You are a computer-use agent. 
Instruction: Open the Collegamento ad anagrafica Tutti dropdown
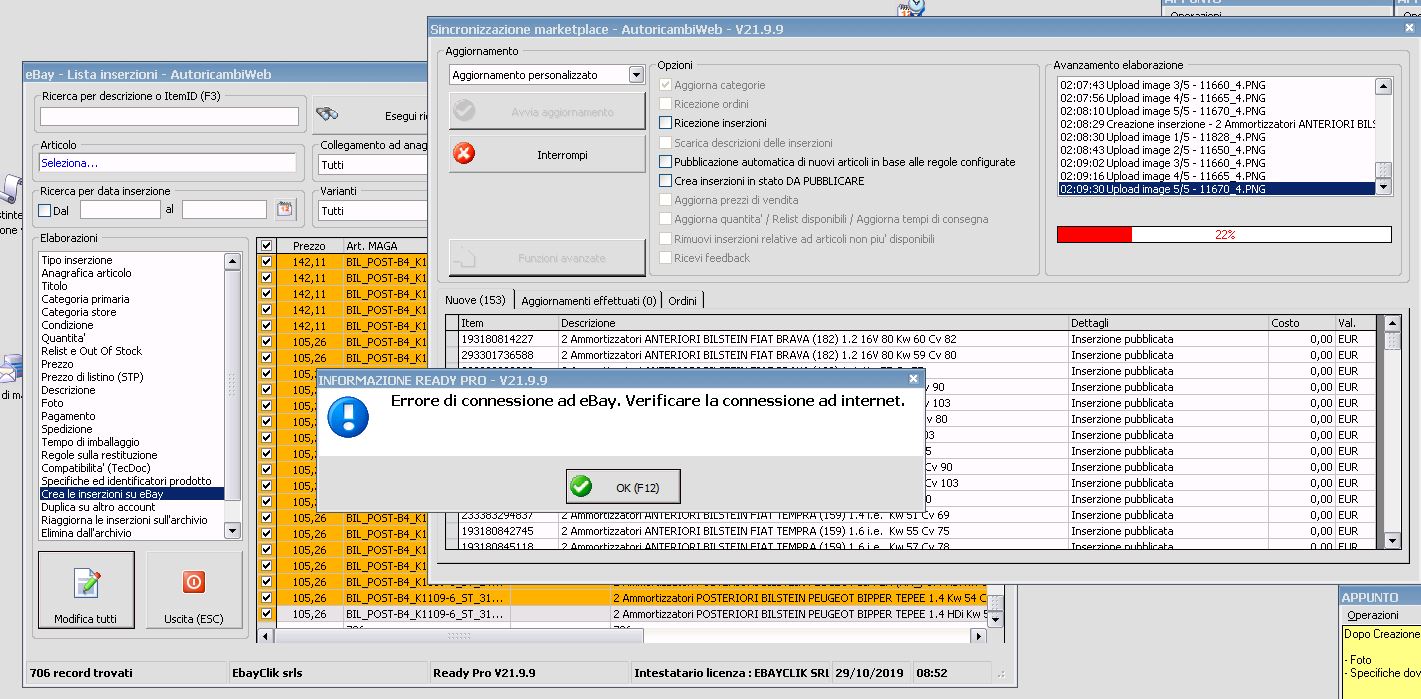click(373, 164)
